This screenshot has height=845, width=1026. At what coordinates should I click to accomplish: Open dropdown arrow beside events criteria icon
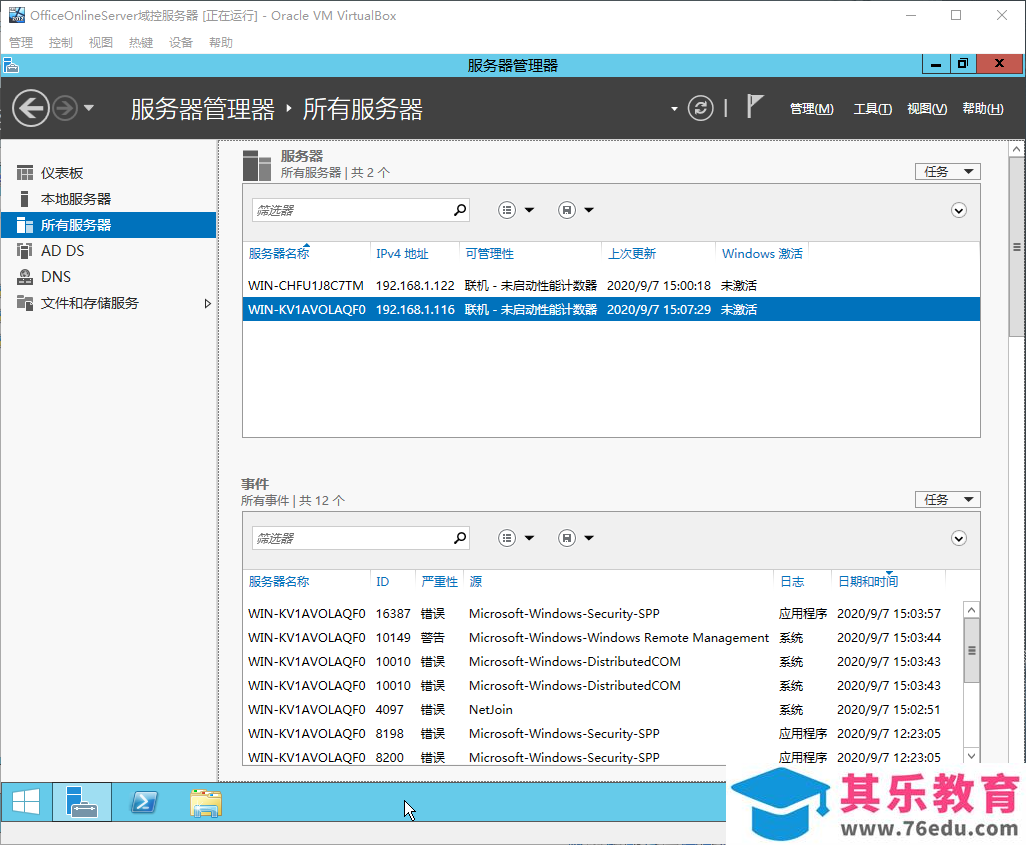(529, 538)
